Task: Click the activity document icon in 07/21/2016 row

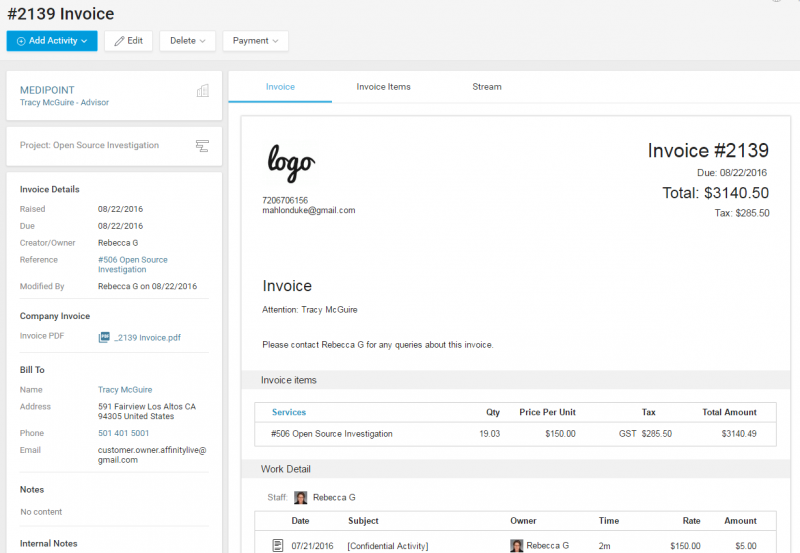Action: [278, 545]
